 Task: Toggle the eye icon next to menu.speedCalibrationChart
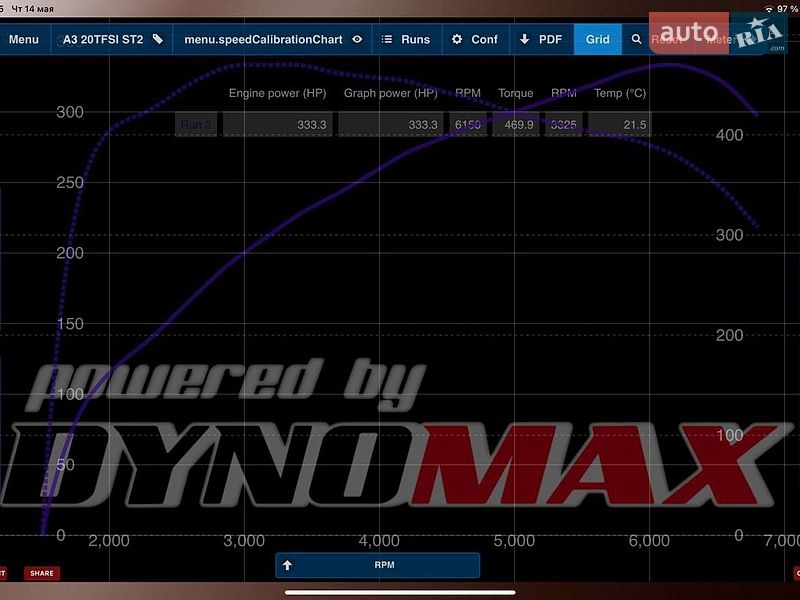[x=357, y=39]
